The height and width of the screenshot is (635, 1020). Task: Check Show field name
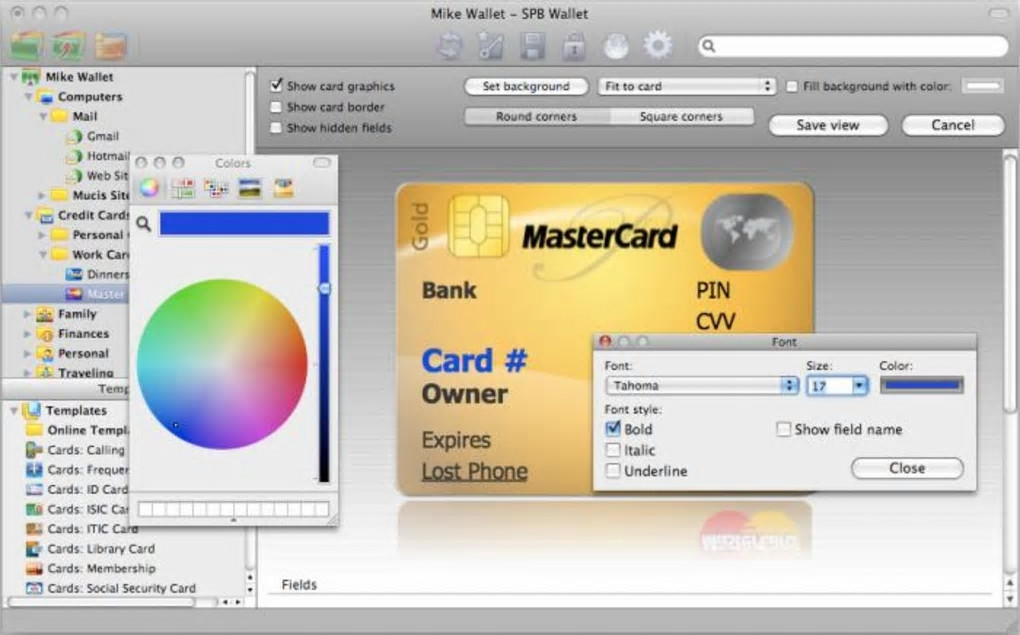click(784, 429)
